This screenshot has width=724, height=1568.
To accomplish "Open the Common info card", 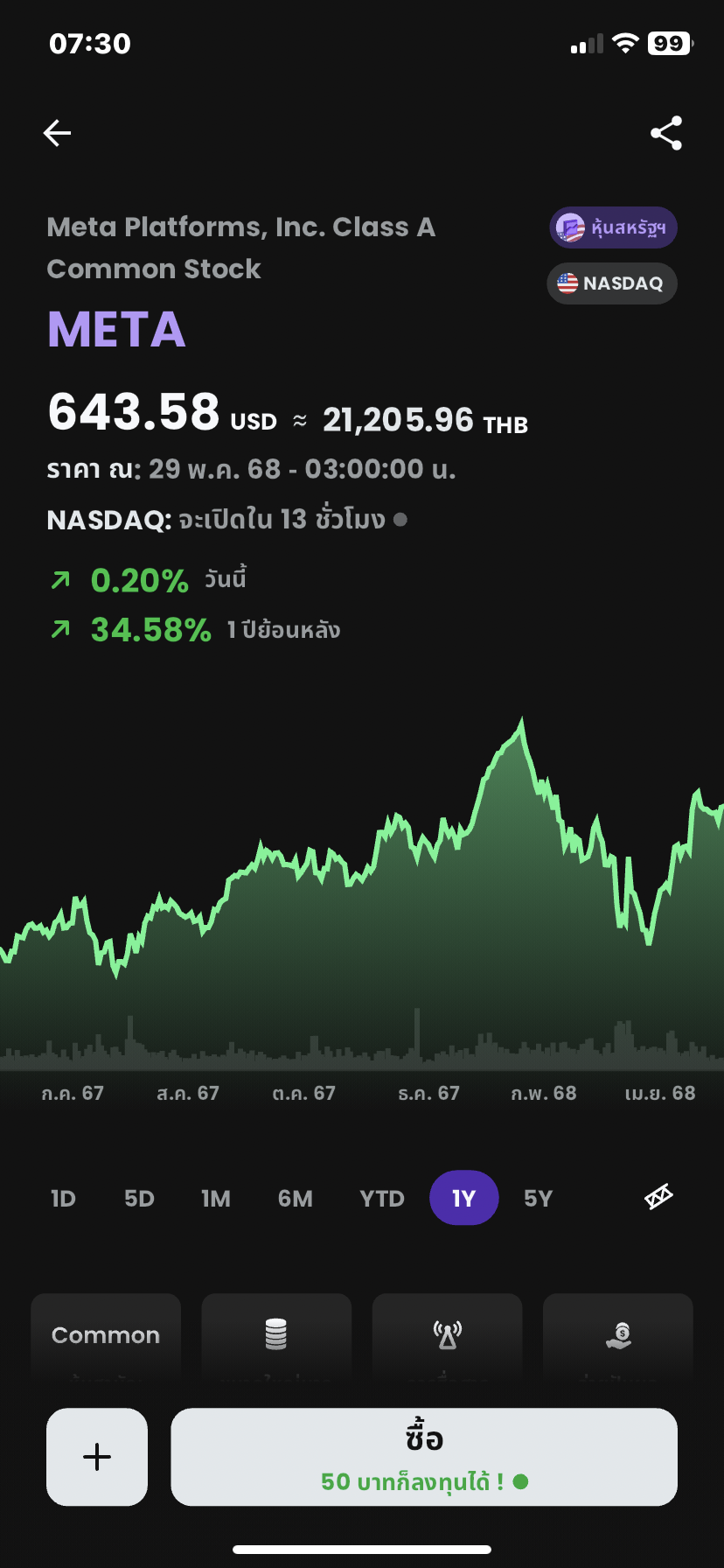I will (106, 1336).
